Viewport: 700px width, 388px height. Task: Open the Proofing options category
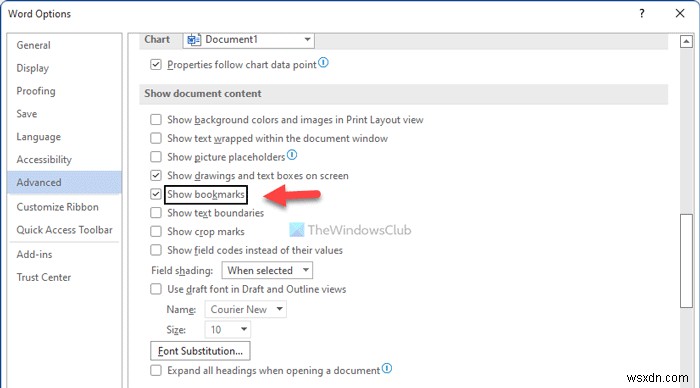pos(64,91)
